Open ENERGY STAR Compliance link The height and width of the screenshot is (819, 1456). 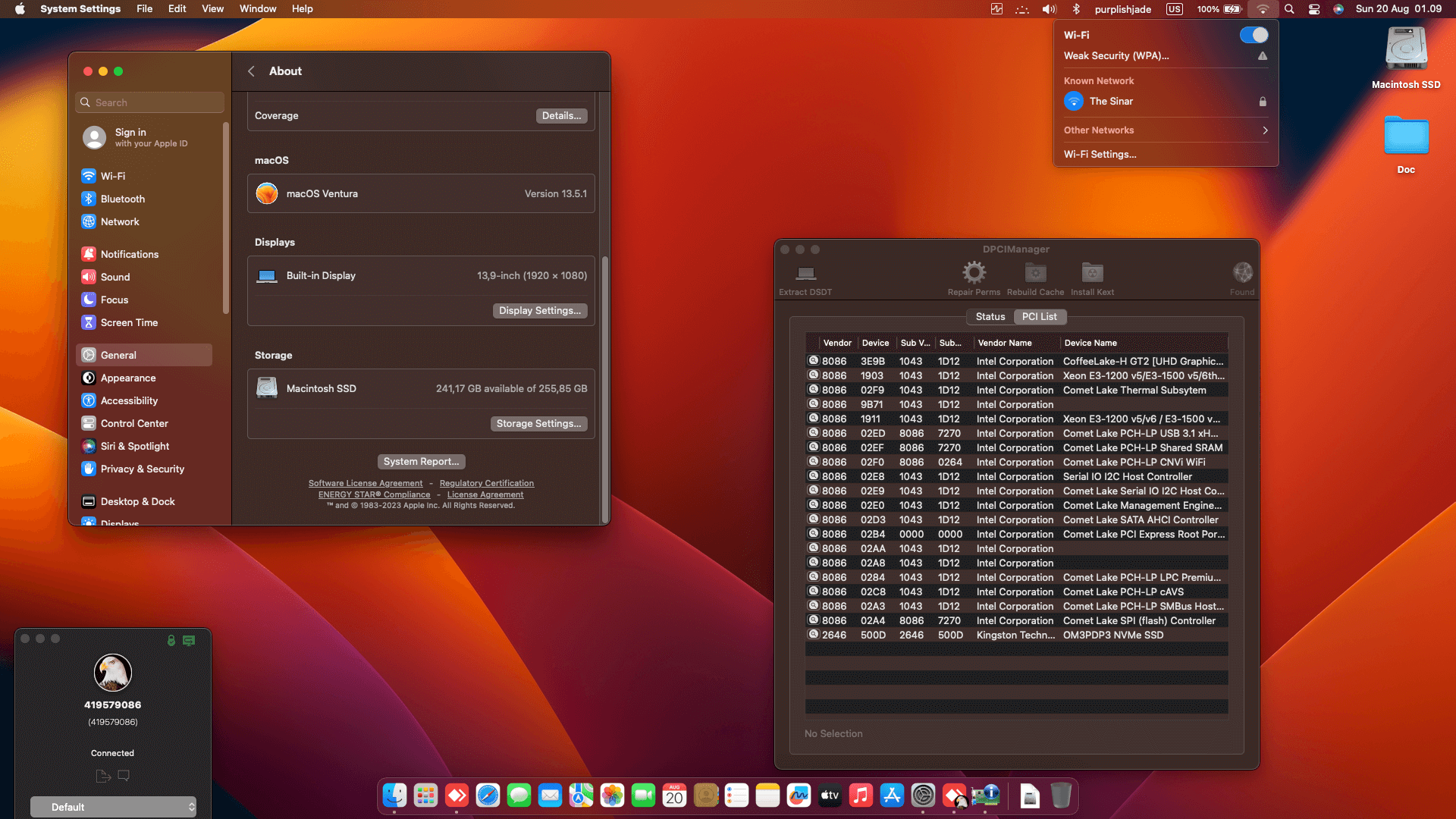click(374, 494)
